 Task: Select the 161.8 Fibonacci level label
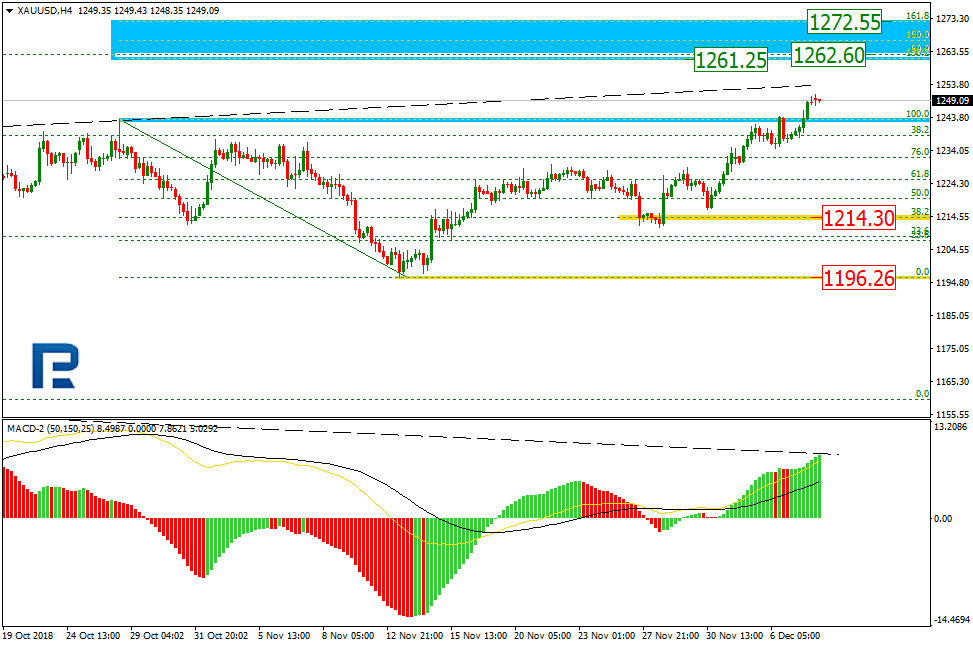[918, 16]
